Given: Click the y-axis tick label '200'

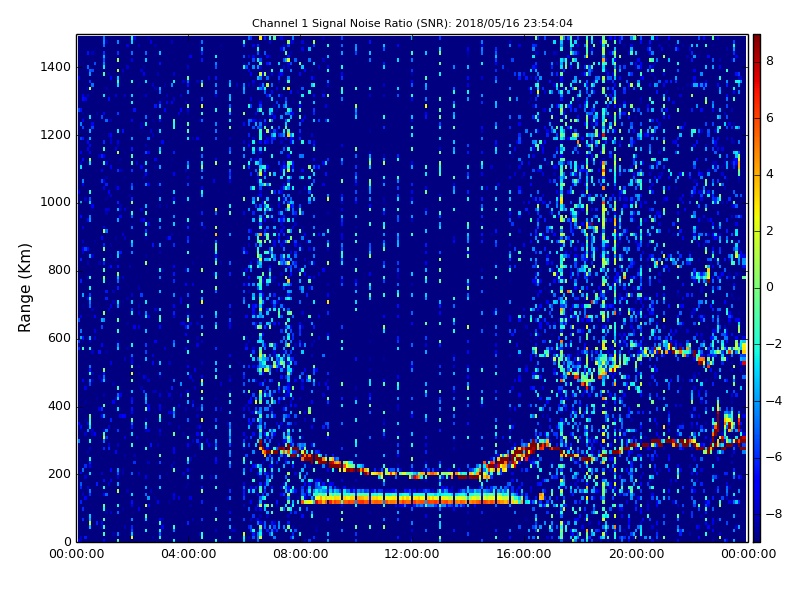Looking at the screenshot, I should click(x=59, y=474).
